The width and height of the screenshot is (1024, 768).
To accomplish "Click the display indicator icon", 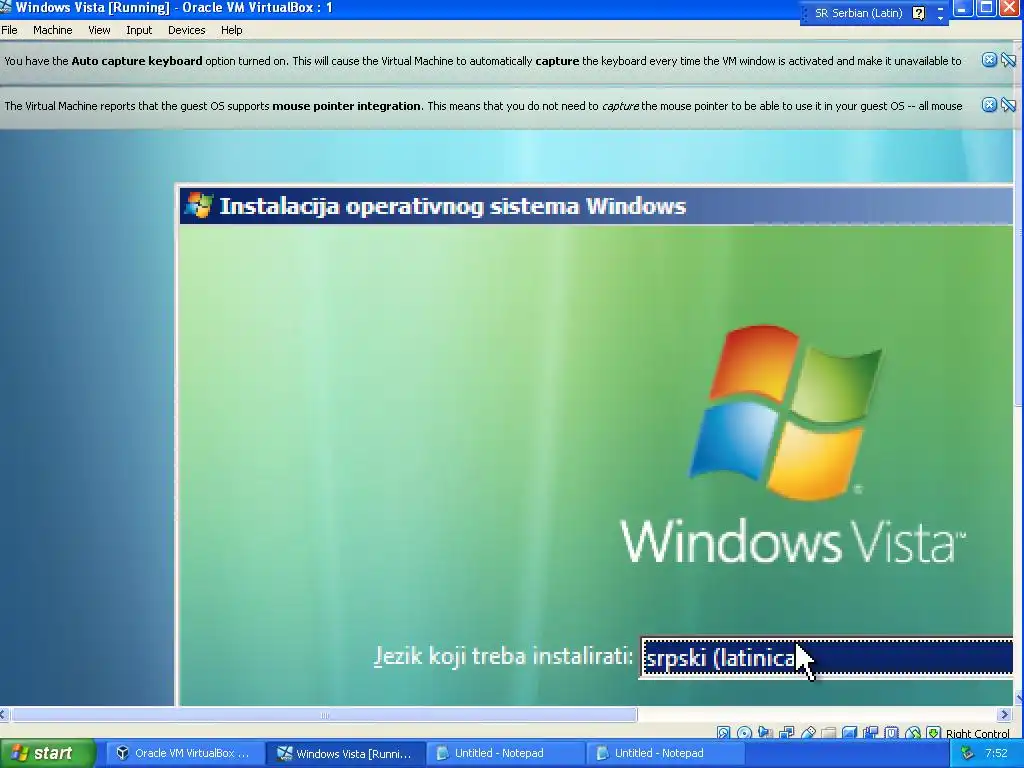I will 850,733.
